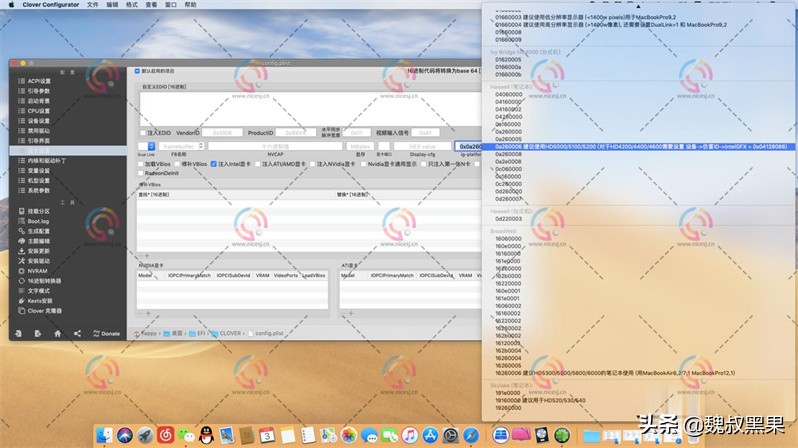Open NetEase Music red icon in Dock

[x=165, y=435]
